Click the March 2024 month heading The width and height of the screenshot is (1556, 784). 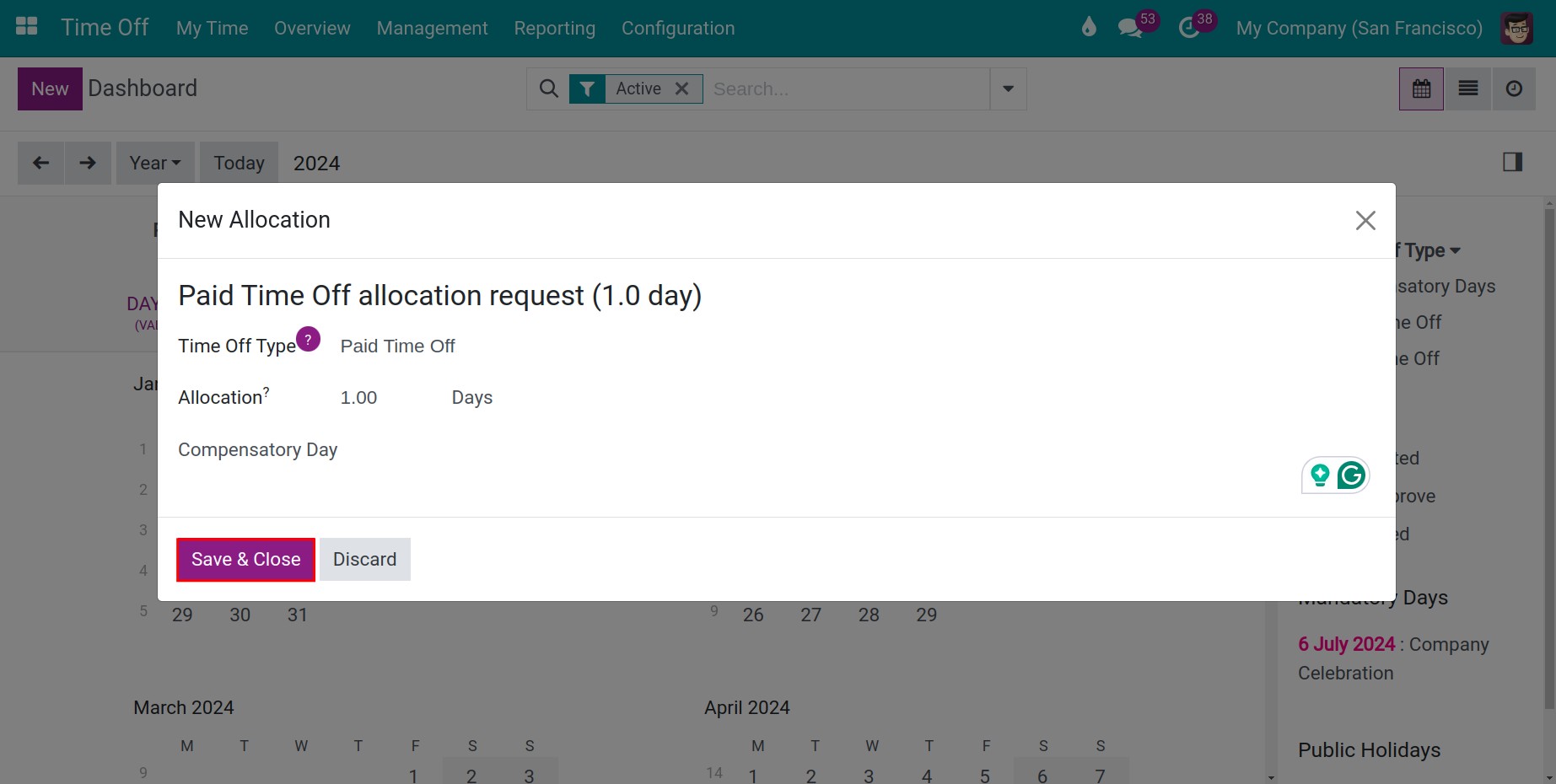(184, 708)
